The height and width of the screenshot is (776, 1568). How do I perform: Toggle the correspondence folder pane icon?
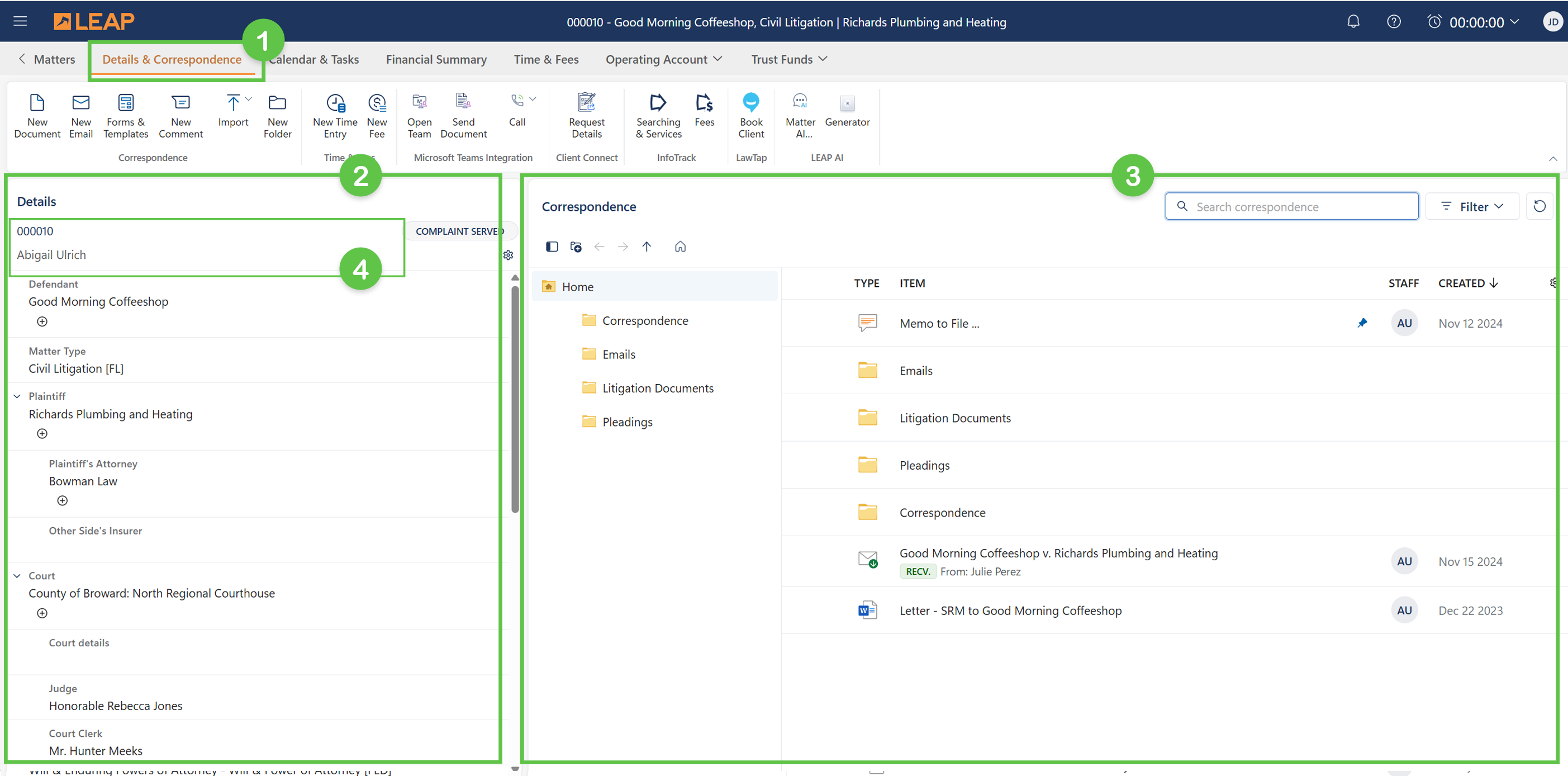point(552,247)
